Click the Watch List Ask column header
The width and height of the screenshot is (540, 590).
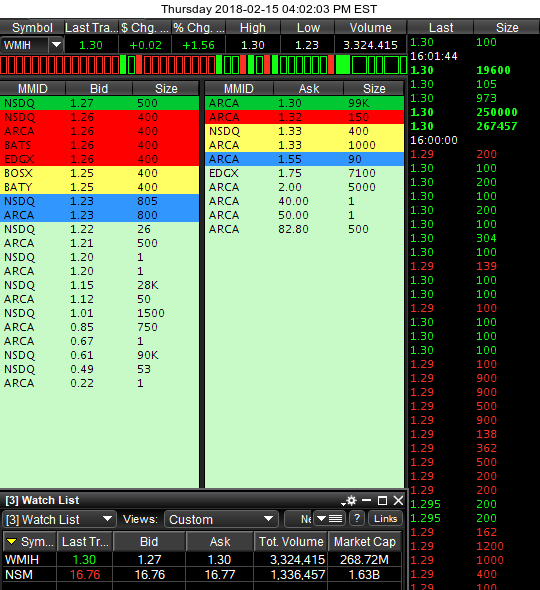coord(220,541)
